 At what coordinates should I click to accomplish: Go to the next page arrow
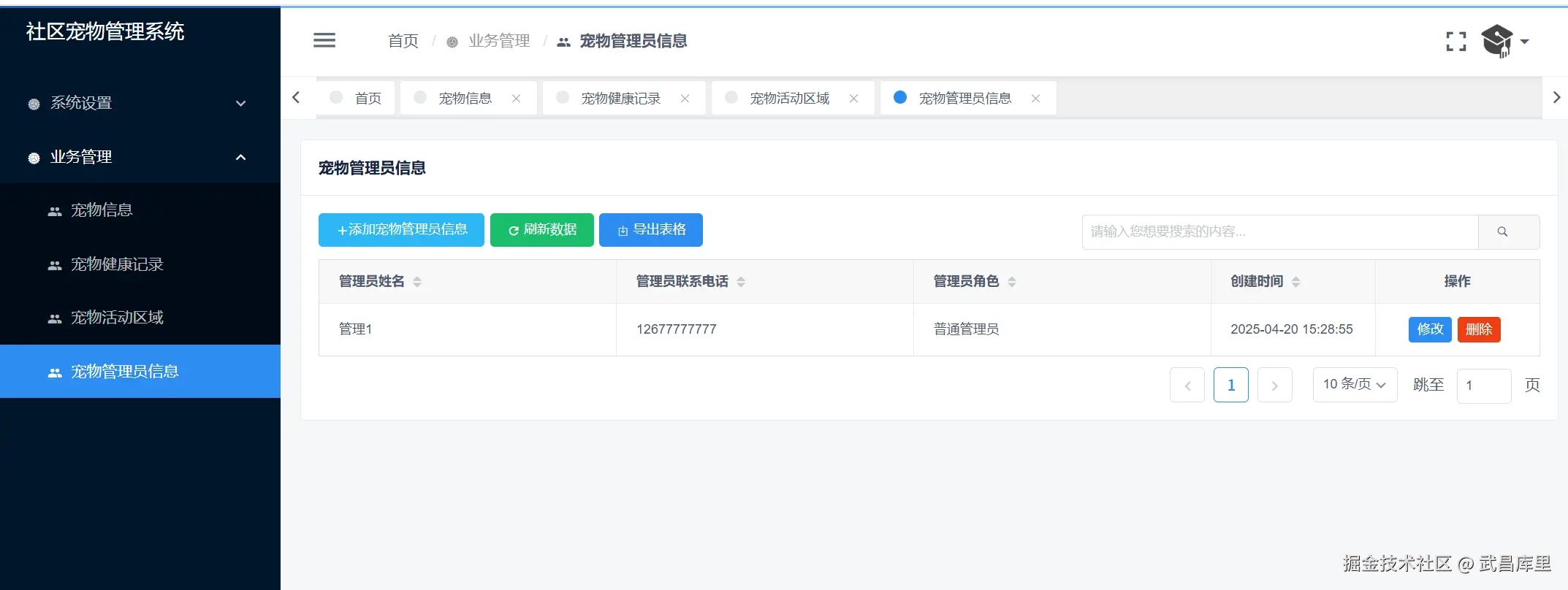click(1274, 385)
